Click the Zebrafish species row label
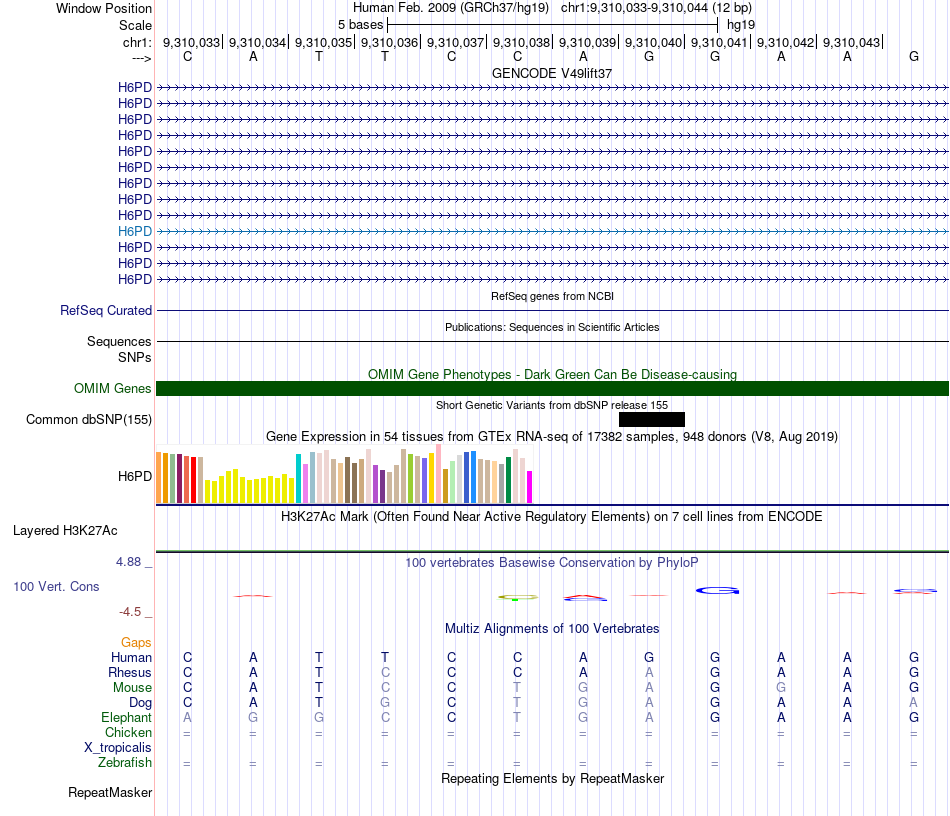Screen dimensions: 950x816 point(125,762)
